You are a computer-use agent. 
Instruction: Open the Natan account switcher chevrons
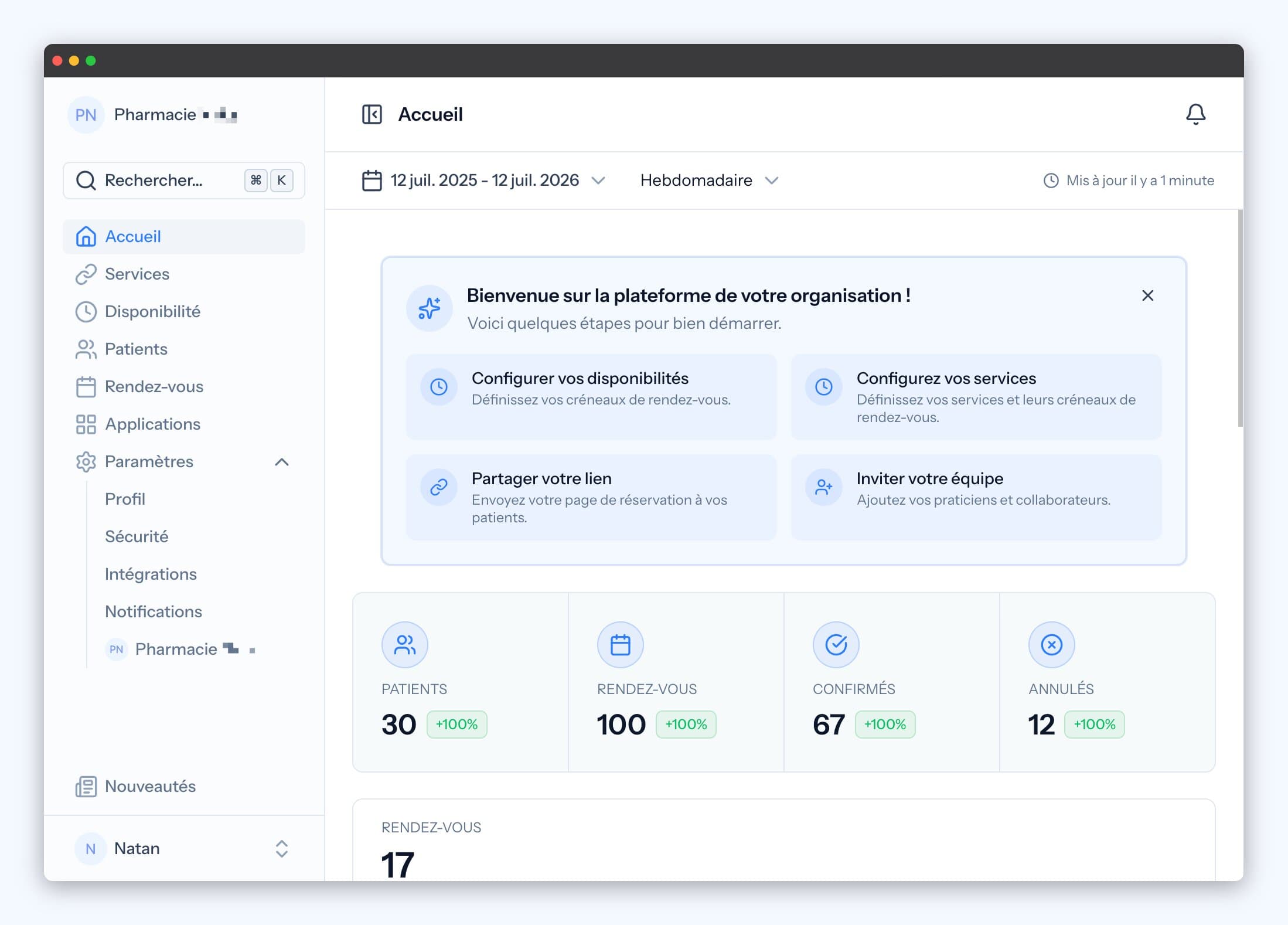click(x=282, y=849)
